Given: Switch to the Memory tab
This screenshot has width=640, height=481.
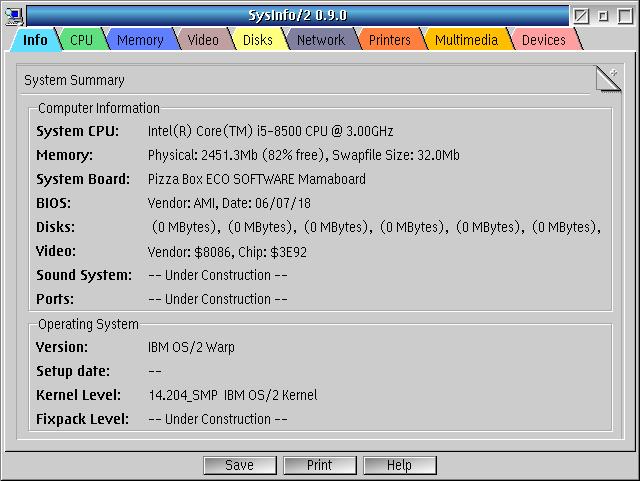Looking at the screenshot, I should coord(140,40).
